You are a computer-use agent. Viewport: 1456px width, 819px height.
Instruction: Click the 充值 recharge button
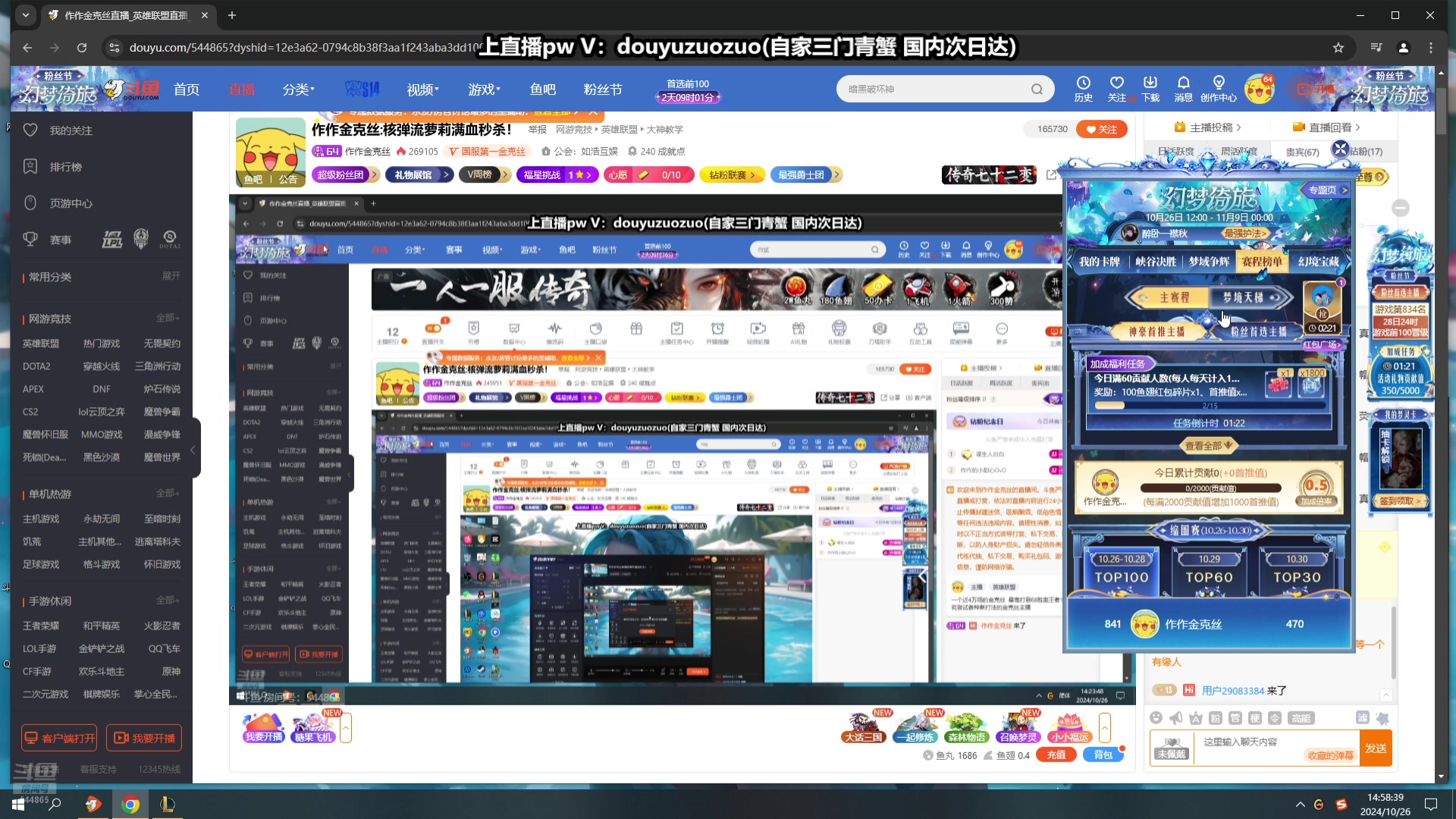coord(1056,755)
